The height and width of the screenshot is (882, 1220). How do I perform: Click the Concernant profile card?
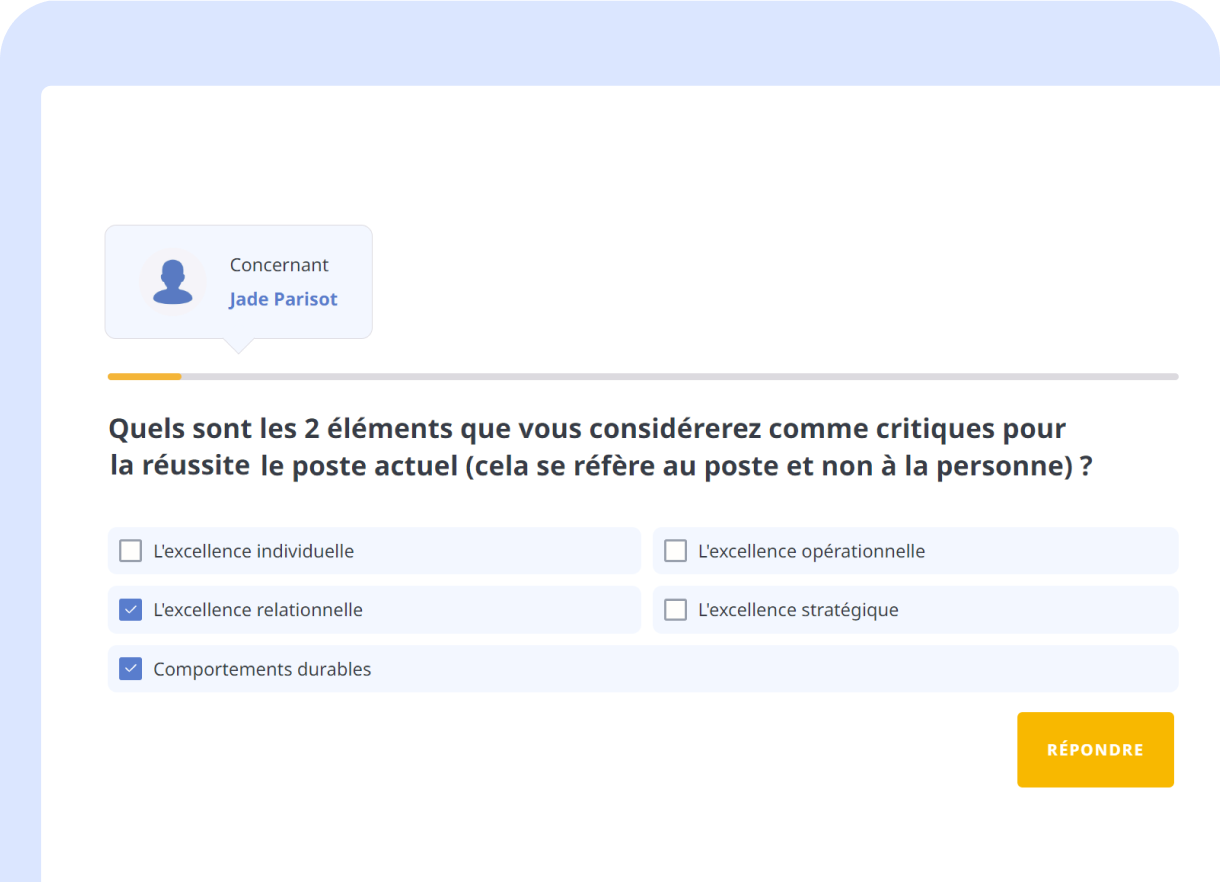[x=238, y=281]
